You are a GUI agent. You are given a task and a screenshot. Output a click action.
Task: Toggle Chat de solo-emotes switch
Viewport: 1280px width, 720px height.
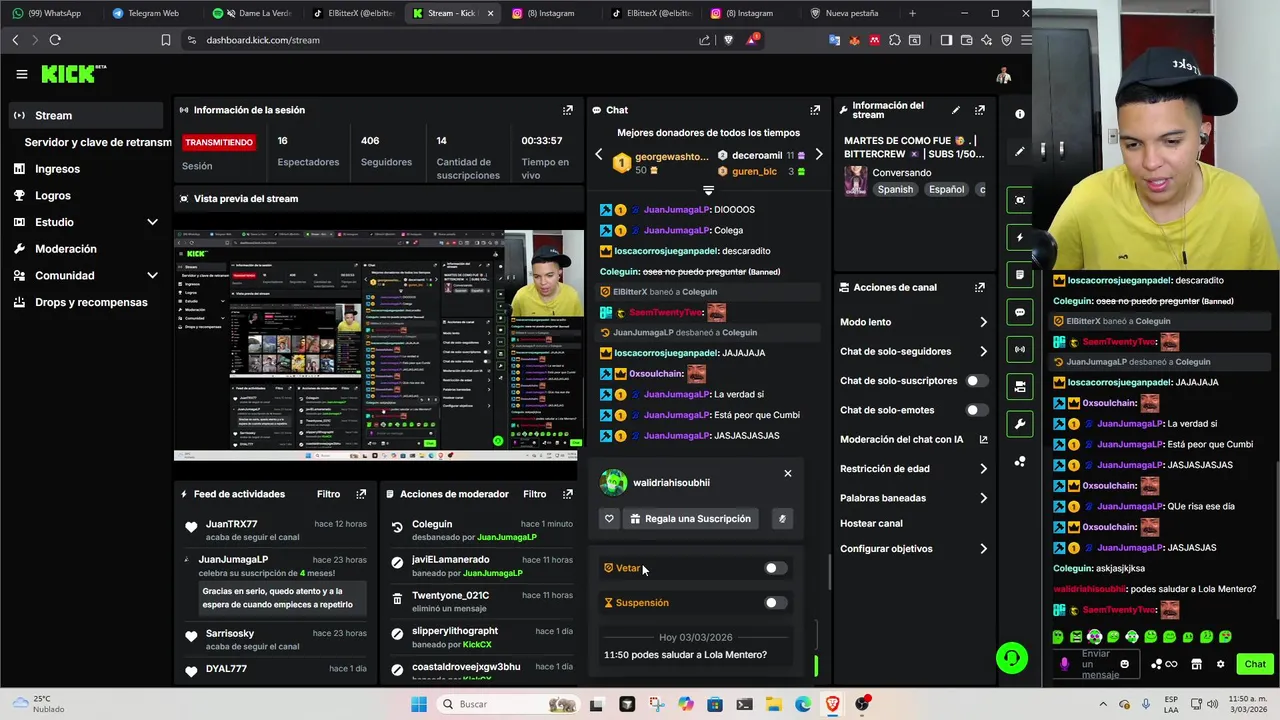pyautogui.click(x=975, y=410)
